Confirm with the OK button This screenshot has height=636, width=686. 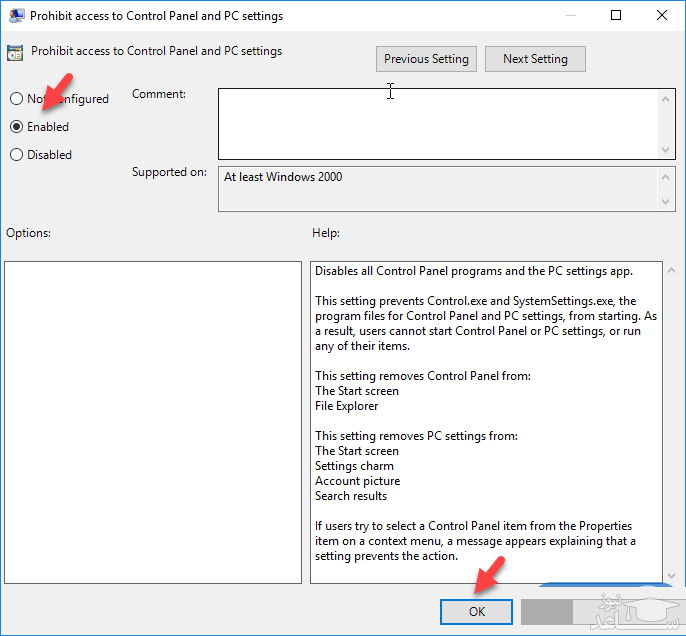pos(476,612)
